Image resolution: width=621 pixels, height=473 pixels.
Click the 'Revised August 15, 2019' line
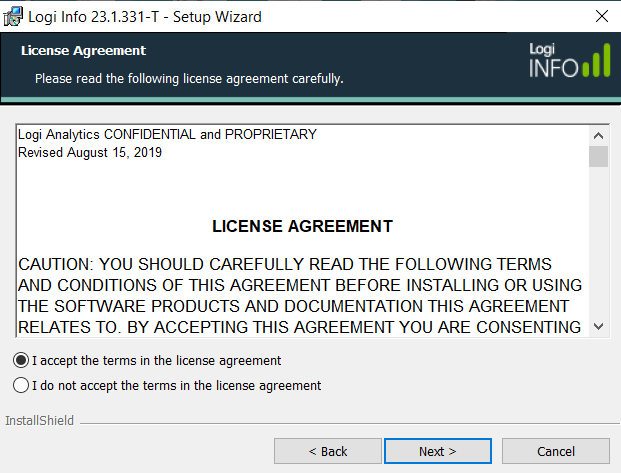pyautogui.click(x=90, y=153)
